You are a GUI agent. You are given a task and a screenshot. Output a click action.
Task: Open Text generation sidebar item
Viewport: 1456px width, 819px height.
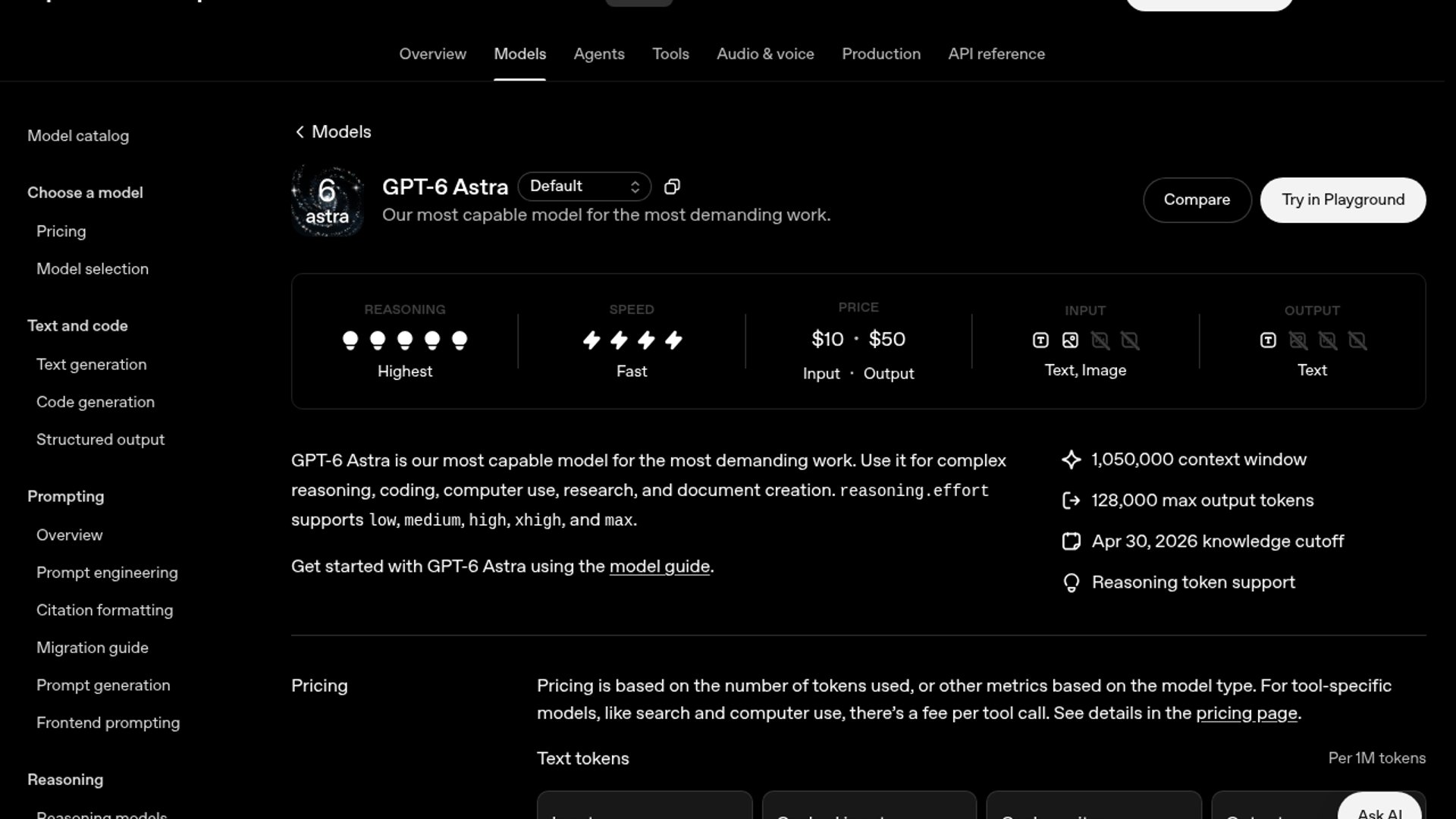click(x=91, y=365)
